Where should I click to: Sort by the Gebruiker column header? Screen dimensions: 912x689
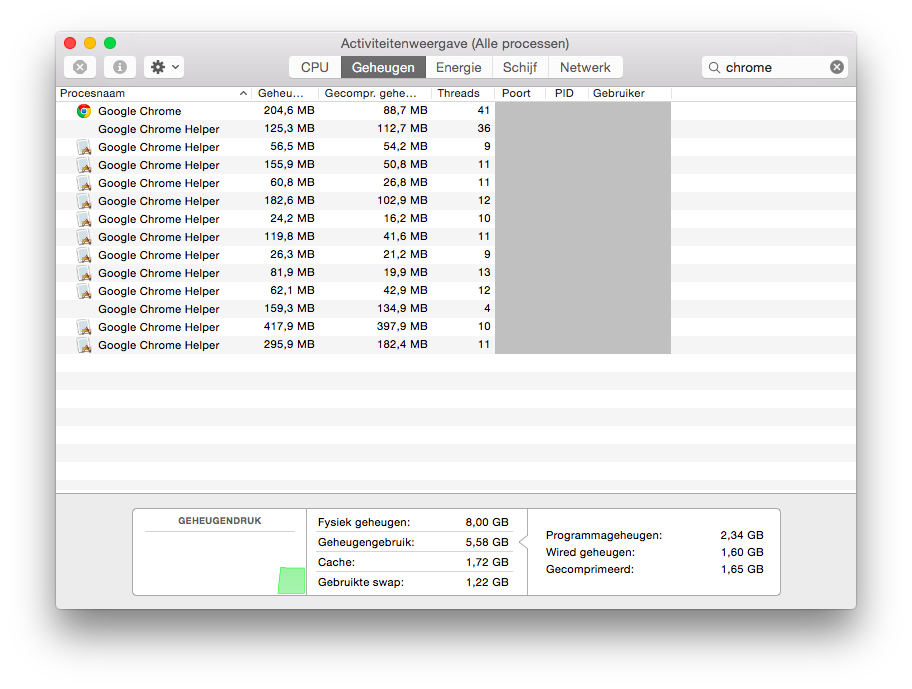click(630, 94)
